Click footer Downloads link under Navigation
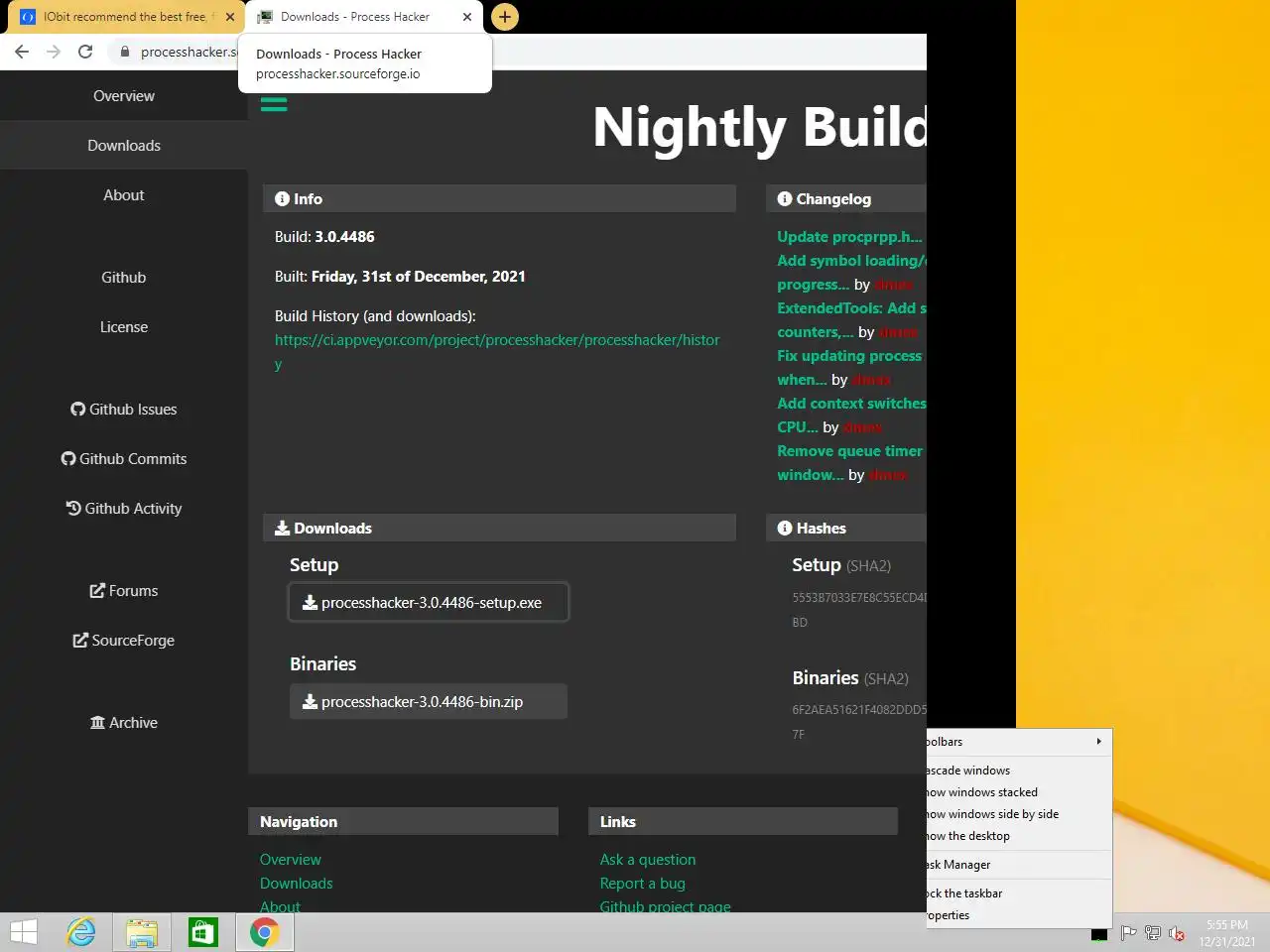1270x952 pixels. click(297, 884)
